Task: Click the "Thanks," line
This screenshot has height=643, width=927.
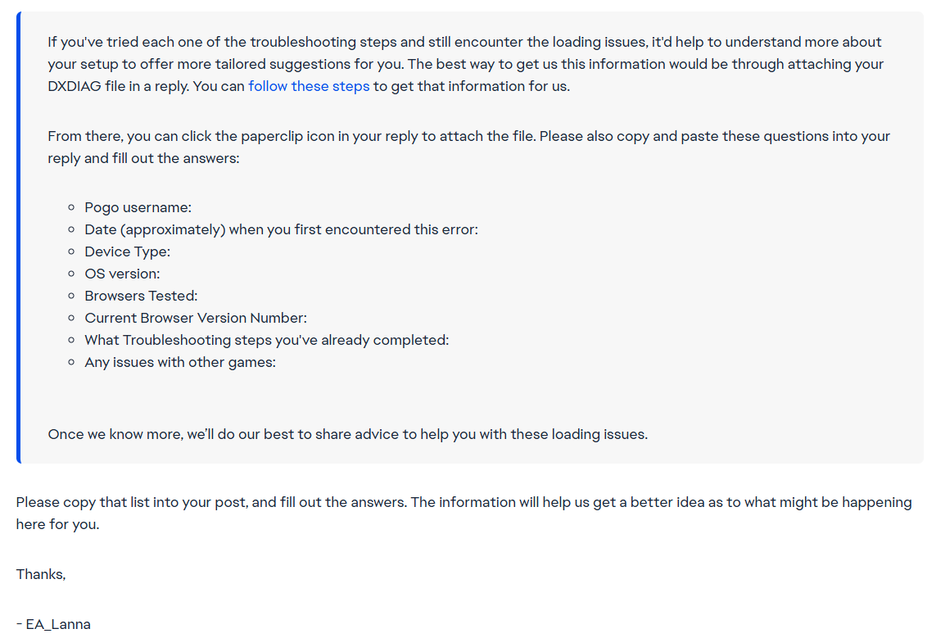Action: click(41, 574)
